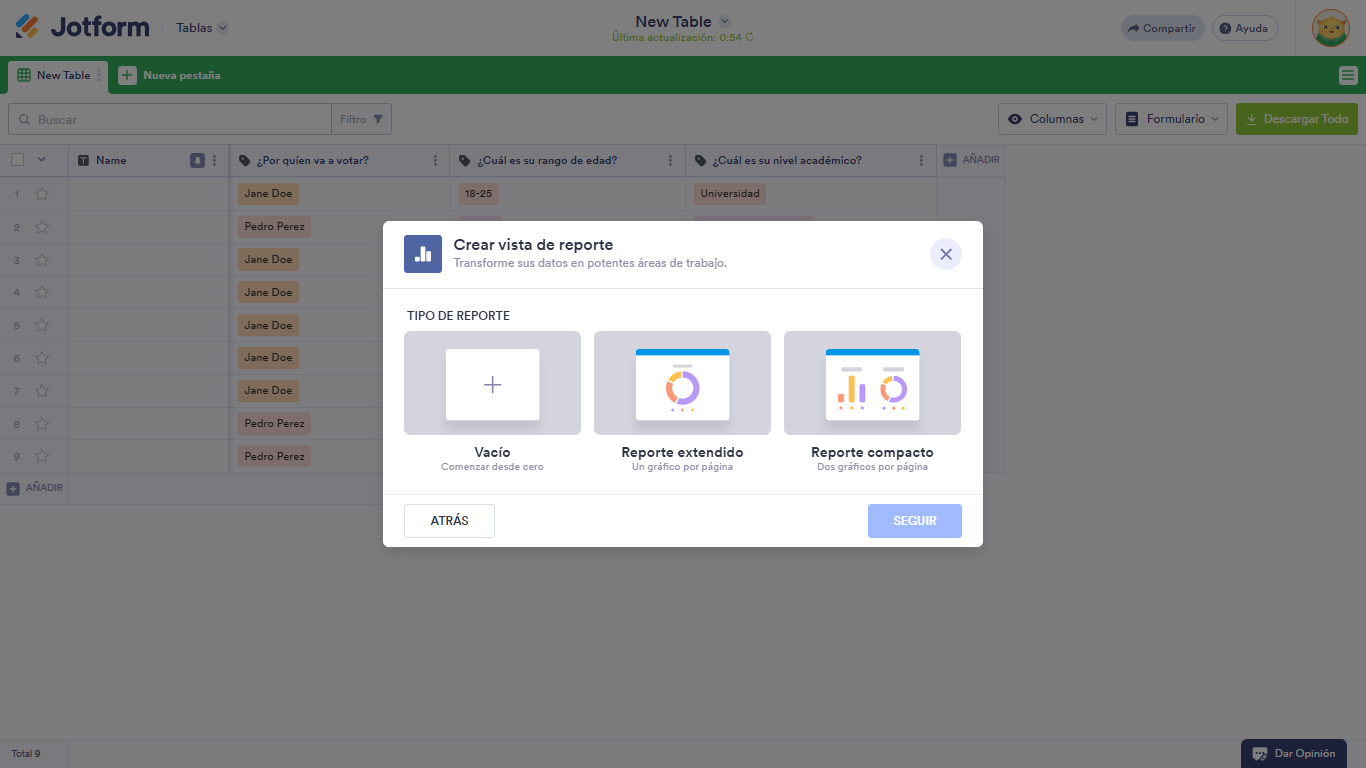Screen dimensions: 1366x768
Task: Open the Formulario dropdown
Action: tap(1171, 118)
